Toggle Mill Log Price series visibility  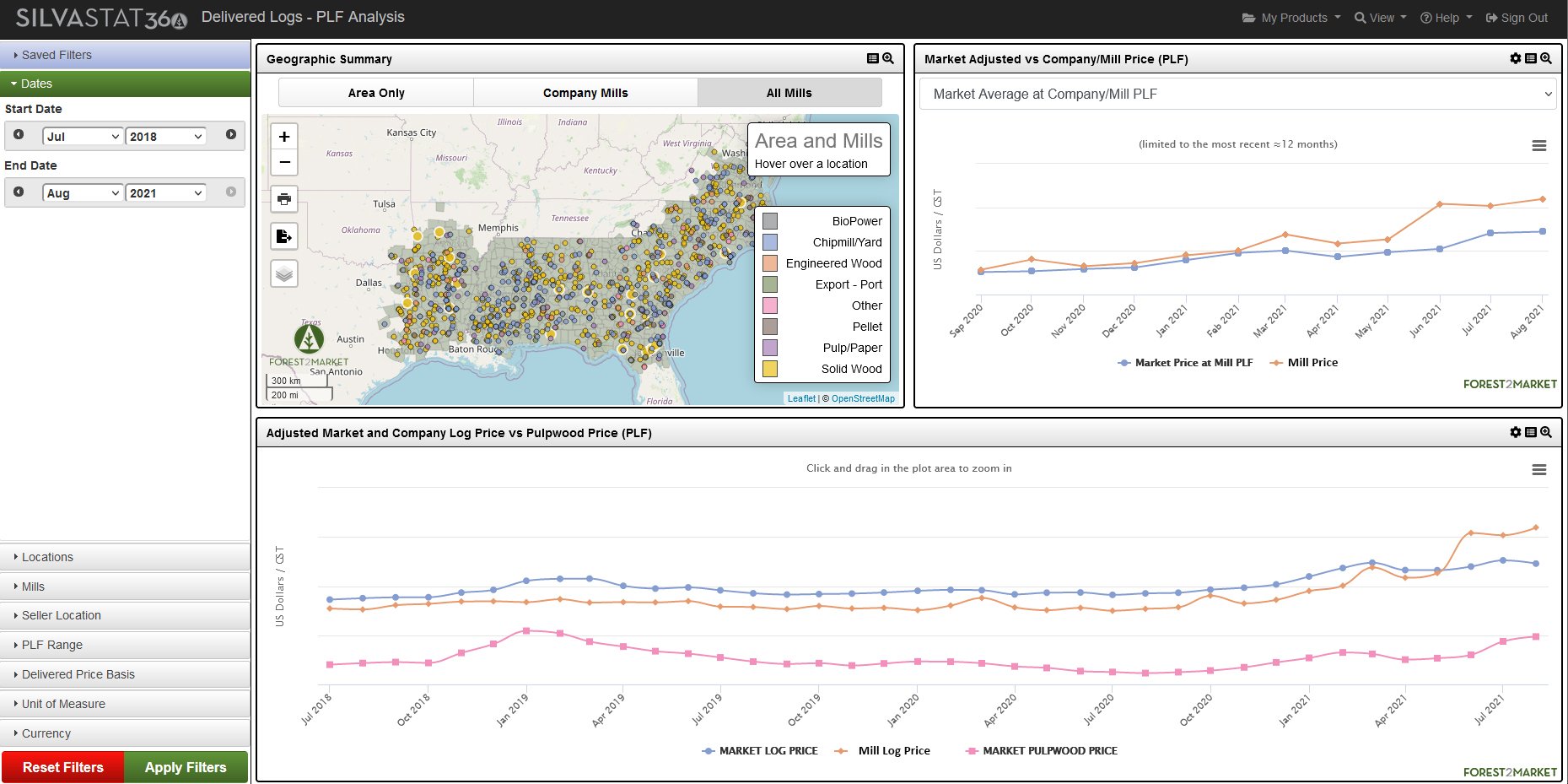click(893, 751)
